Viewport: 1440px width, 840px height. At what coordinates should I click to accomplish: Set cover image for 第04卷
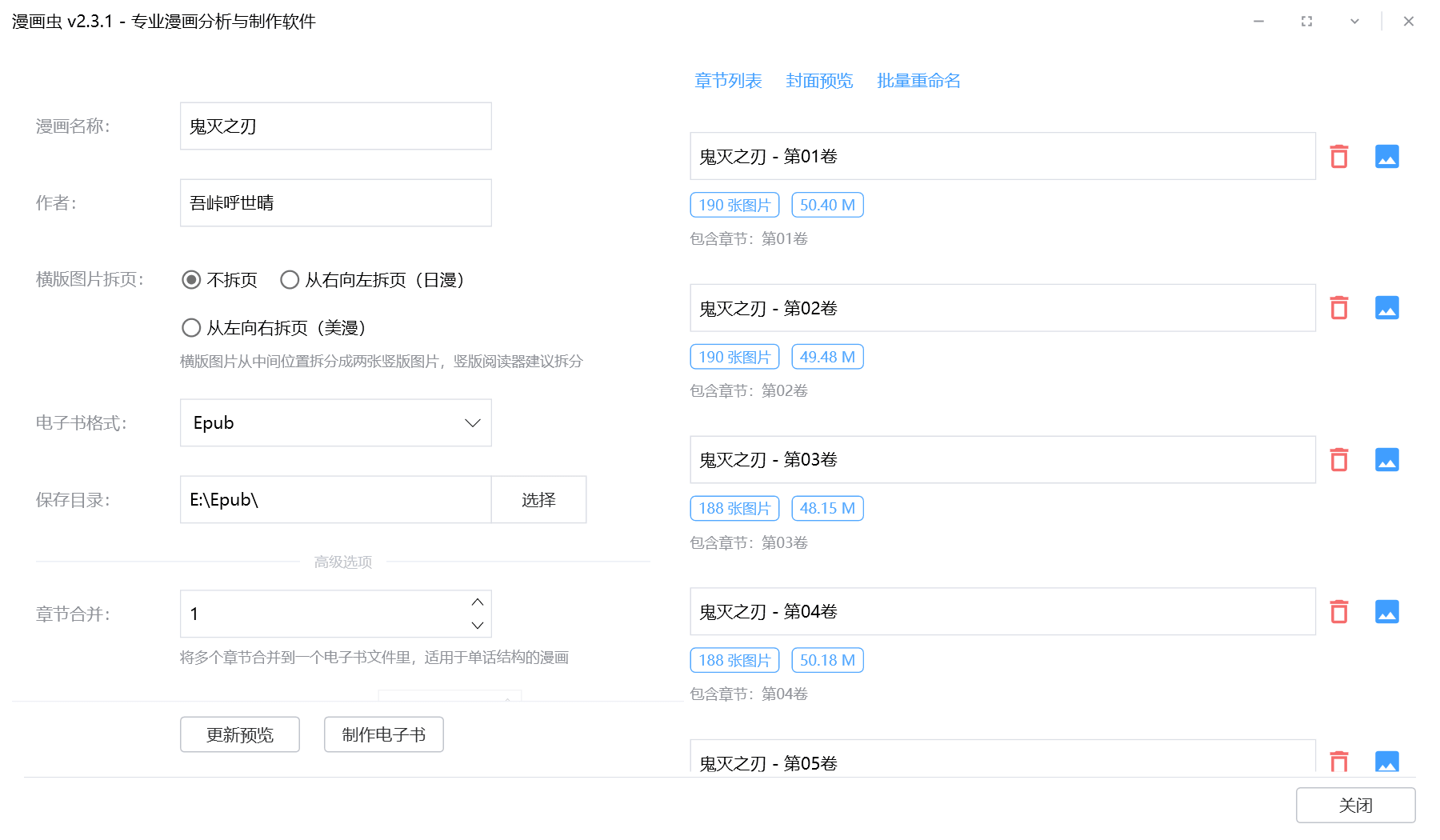[x=1386, y=612]
